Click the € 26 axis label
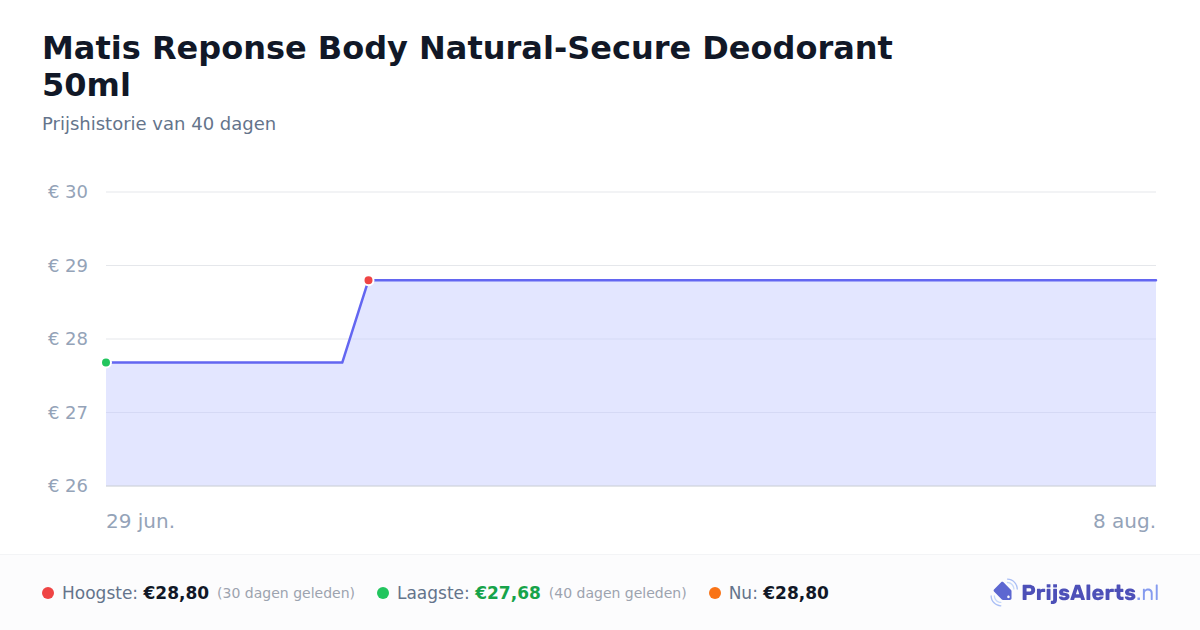Viewport: 1200px width, 630px height. [x=68, y=486]
